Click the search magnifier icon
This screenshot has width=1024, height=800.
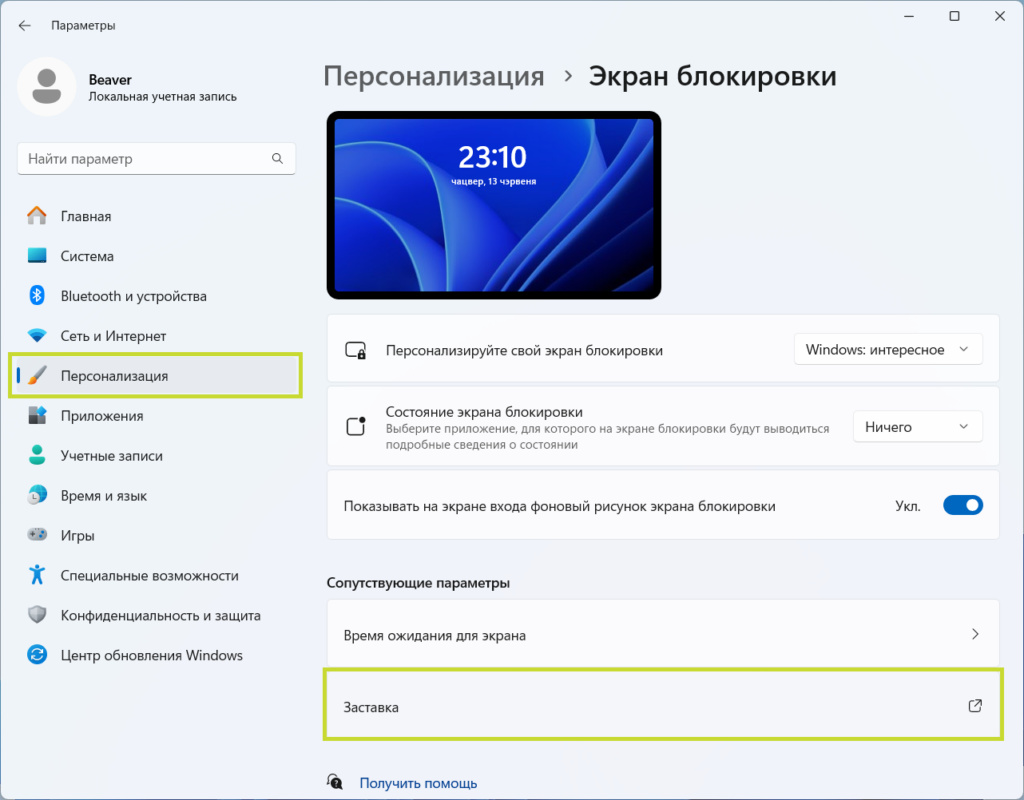coord(278,159)
